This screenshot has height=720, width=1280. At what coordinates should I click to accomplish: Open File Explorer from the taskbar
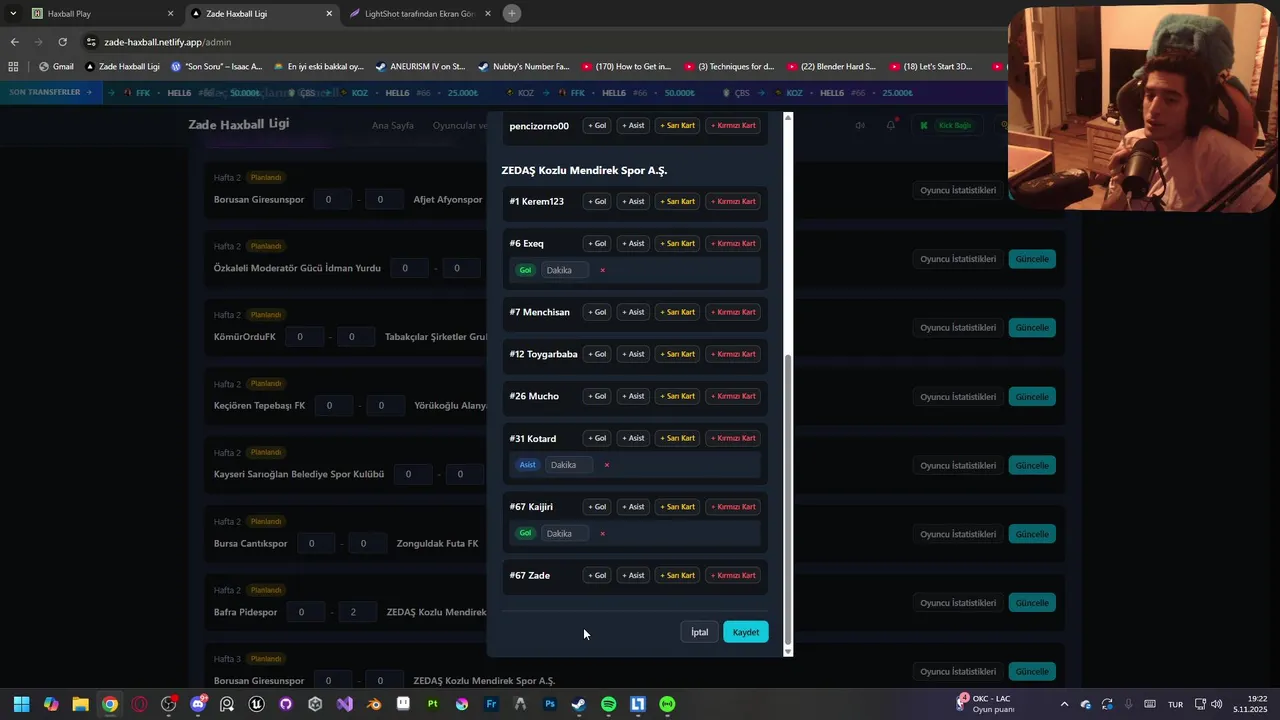(80, 704)
